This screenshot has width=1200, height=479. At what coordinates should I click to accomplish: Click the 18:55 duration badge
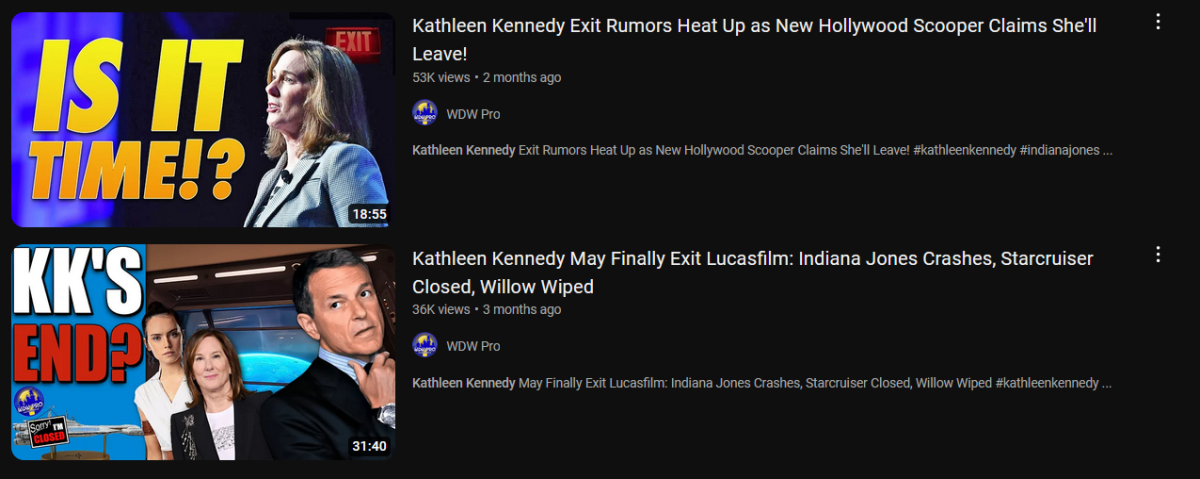point(368,214)
